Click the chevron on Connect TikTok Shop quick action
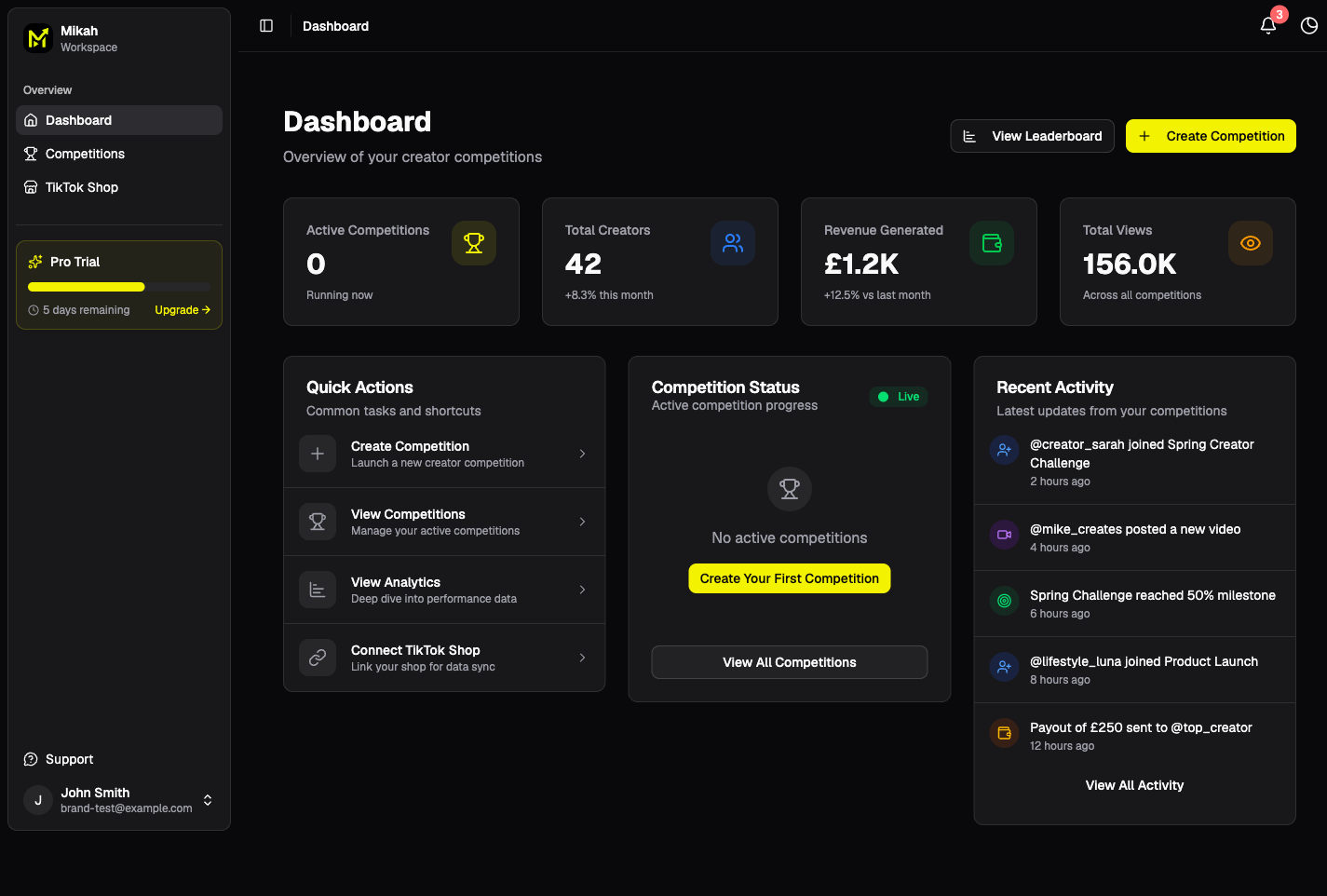 point(583,658)
